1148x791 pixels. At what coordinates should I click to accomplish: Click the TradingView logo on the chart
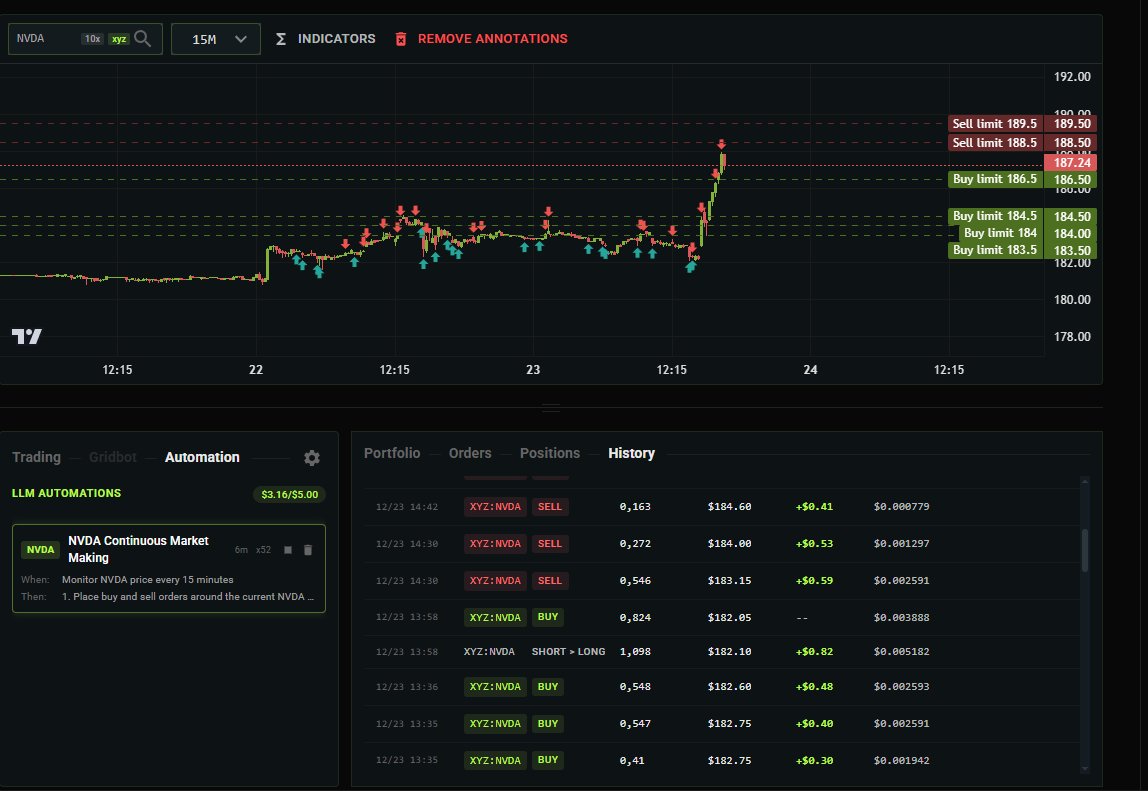(27, 336)
